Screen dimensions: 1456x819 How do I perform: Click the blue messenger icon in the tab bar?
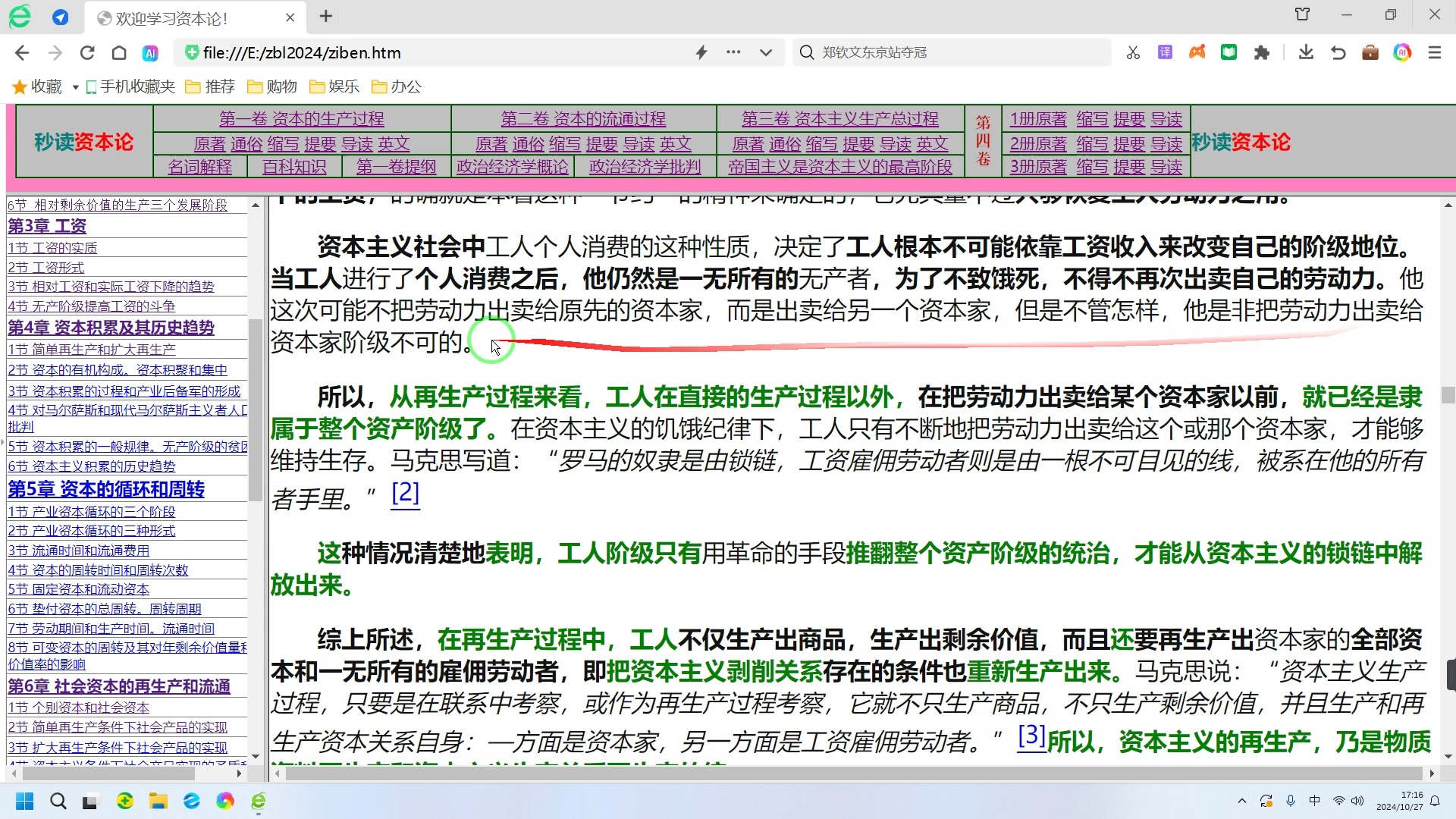click(x=60, y=17)
